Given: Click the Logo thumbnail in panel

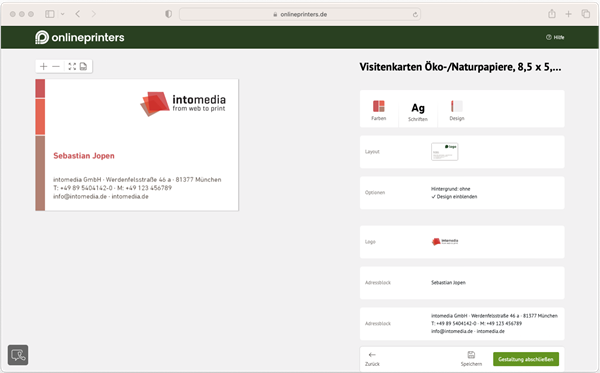Looking at the screenshot, I should [x=445, y=241].
